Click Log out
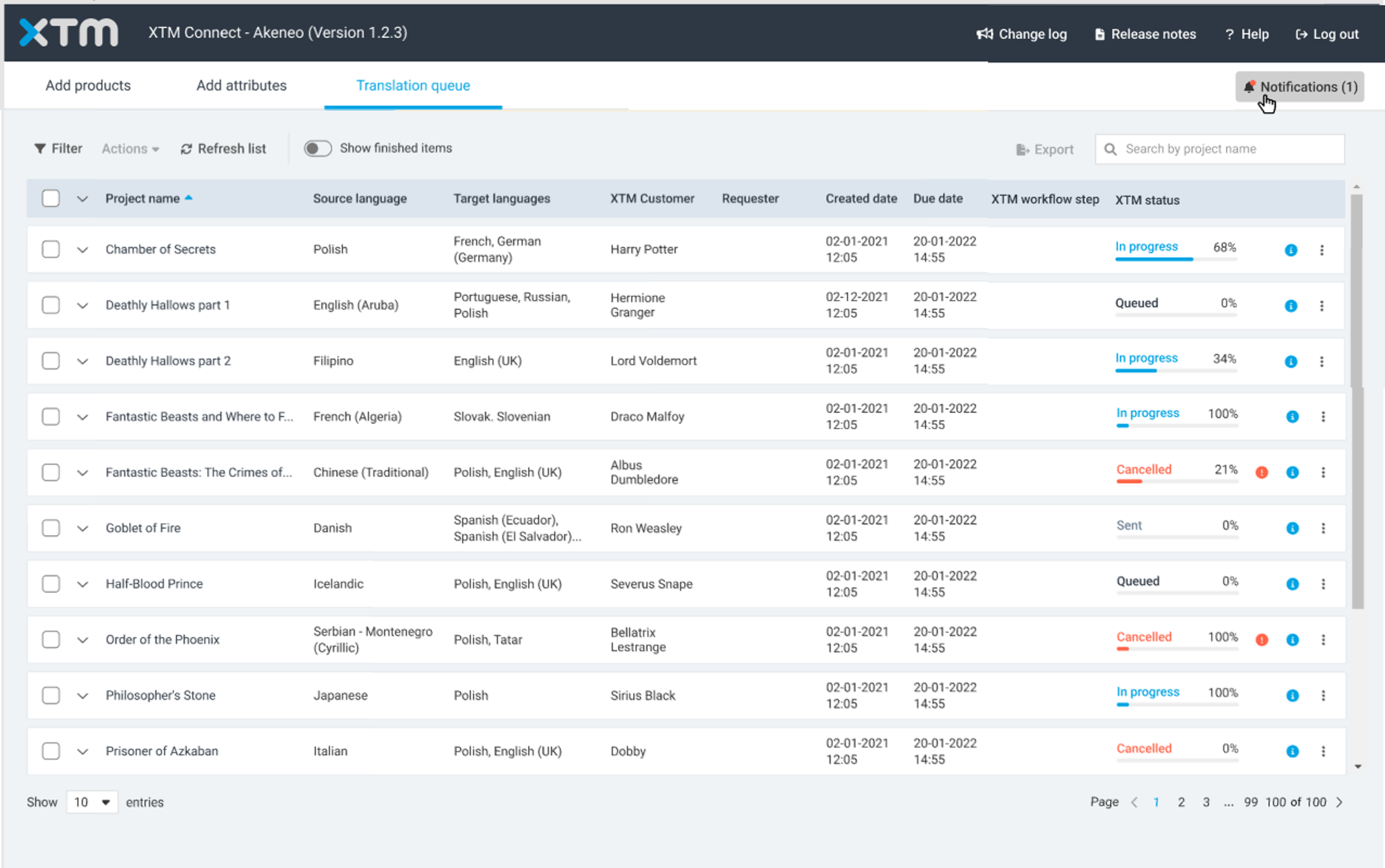The height and width of the screenshot is (868, 1385). (1327, 34)
